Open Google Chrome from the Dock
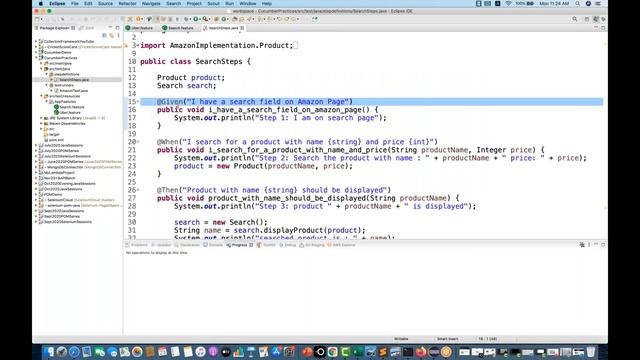 333,351
